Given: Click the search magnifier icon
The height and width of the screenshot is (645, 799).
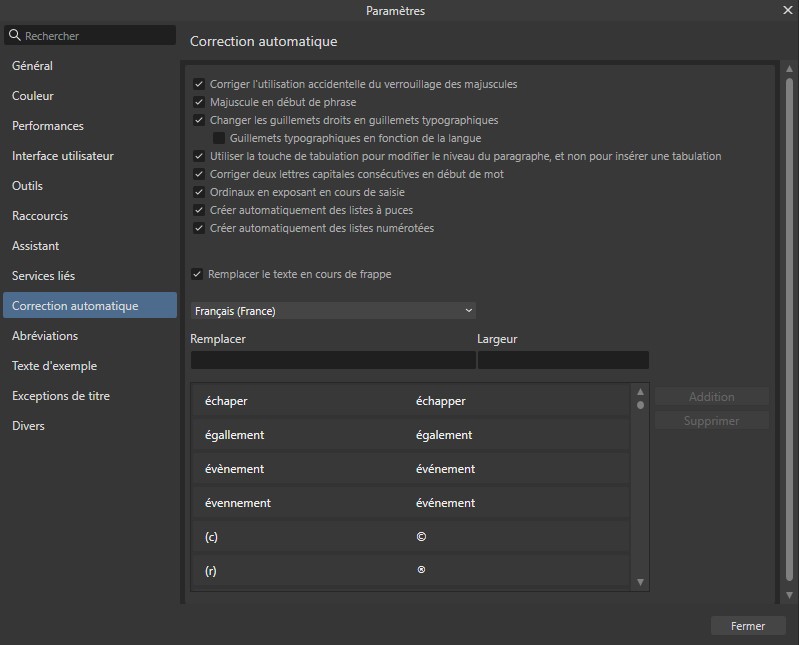Looking at the screenshot, I should click(x=14, y=36).
